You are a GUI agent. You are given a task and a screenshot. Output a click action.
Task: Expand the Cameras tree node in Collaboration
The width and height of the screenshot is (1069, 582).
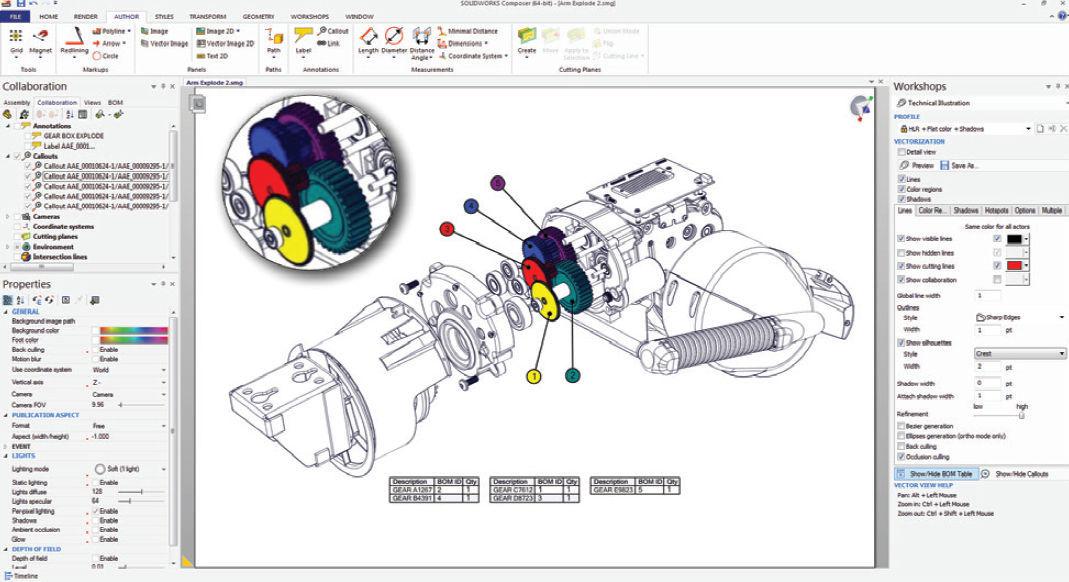coord(7,215)
